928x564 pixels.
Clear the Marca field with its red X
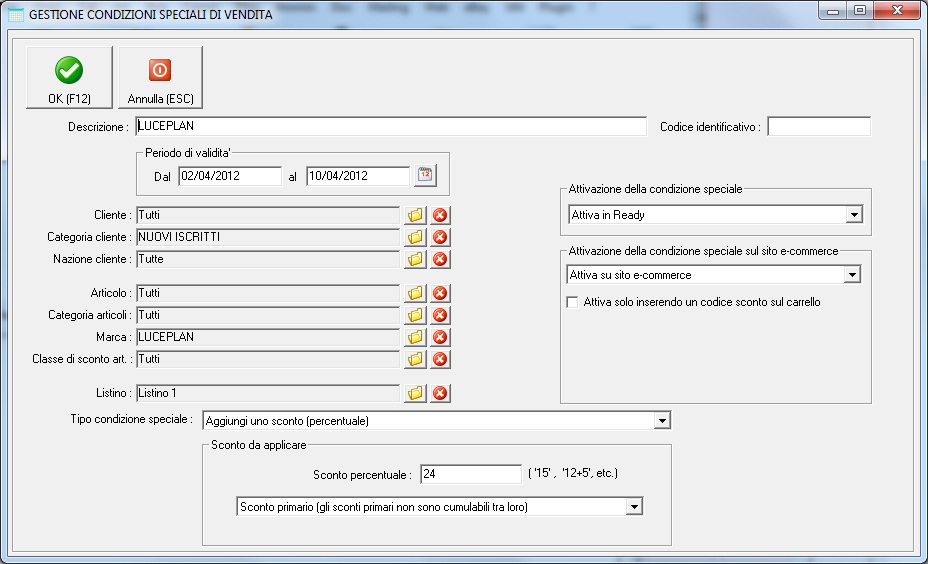click(x=440, y=337)
